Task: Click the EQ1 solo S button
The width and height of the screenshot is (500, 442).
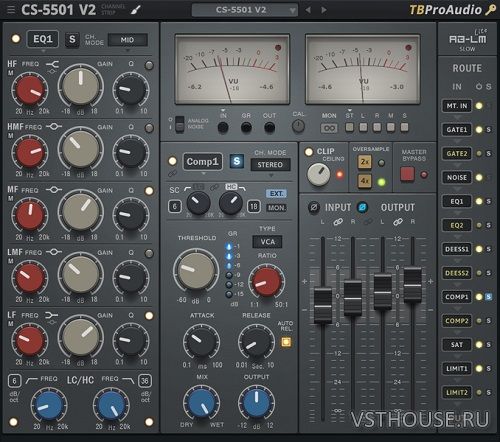Action: point(72,40)
